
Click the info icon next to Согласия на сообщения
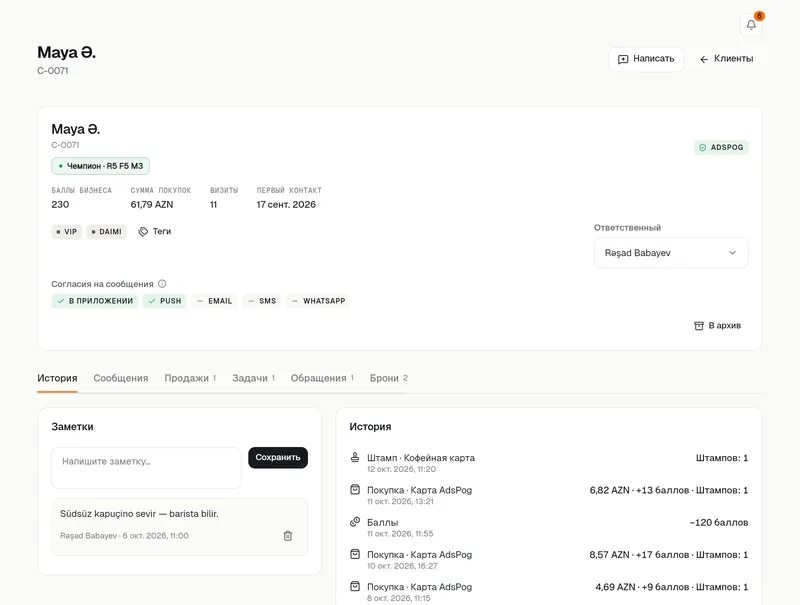pos(162,284)
